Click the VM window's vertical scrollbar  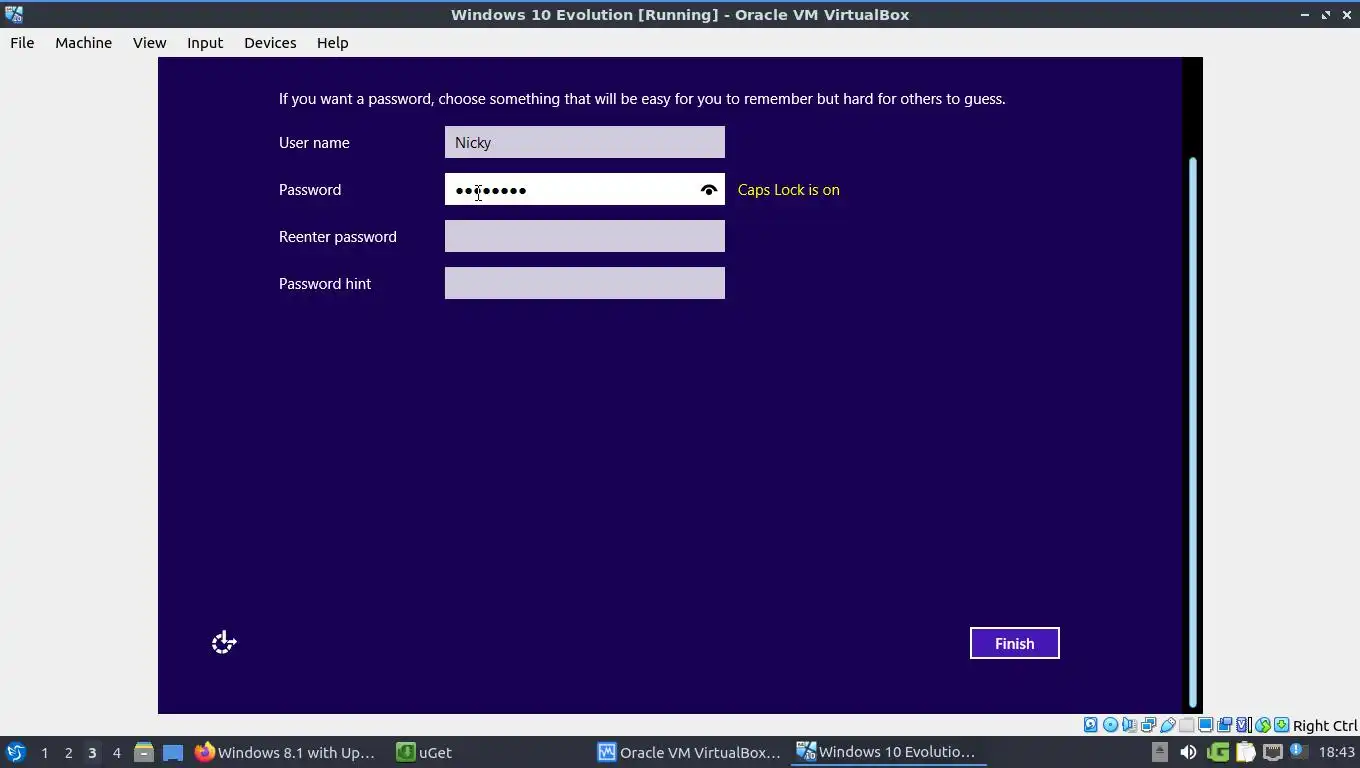pos(1192,430)
